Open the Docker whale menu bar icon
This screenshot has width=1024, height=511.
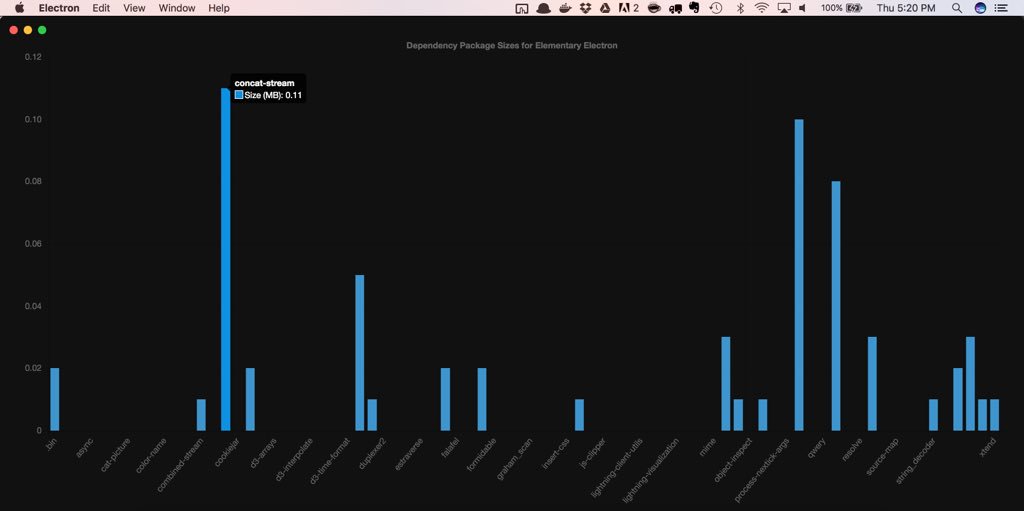564,8
